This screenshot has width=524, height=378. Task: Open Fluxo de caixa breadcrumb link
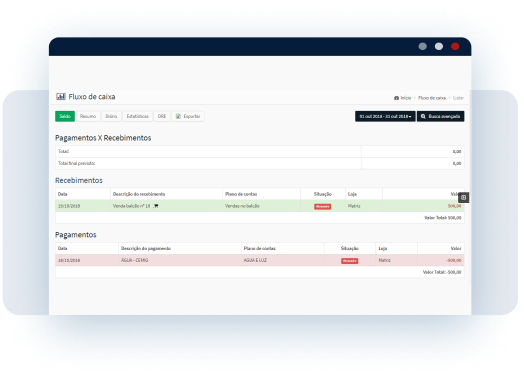(432, 98)
